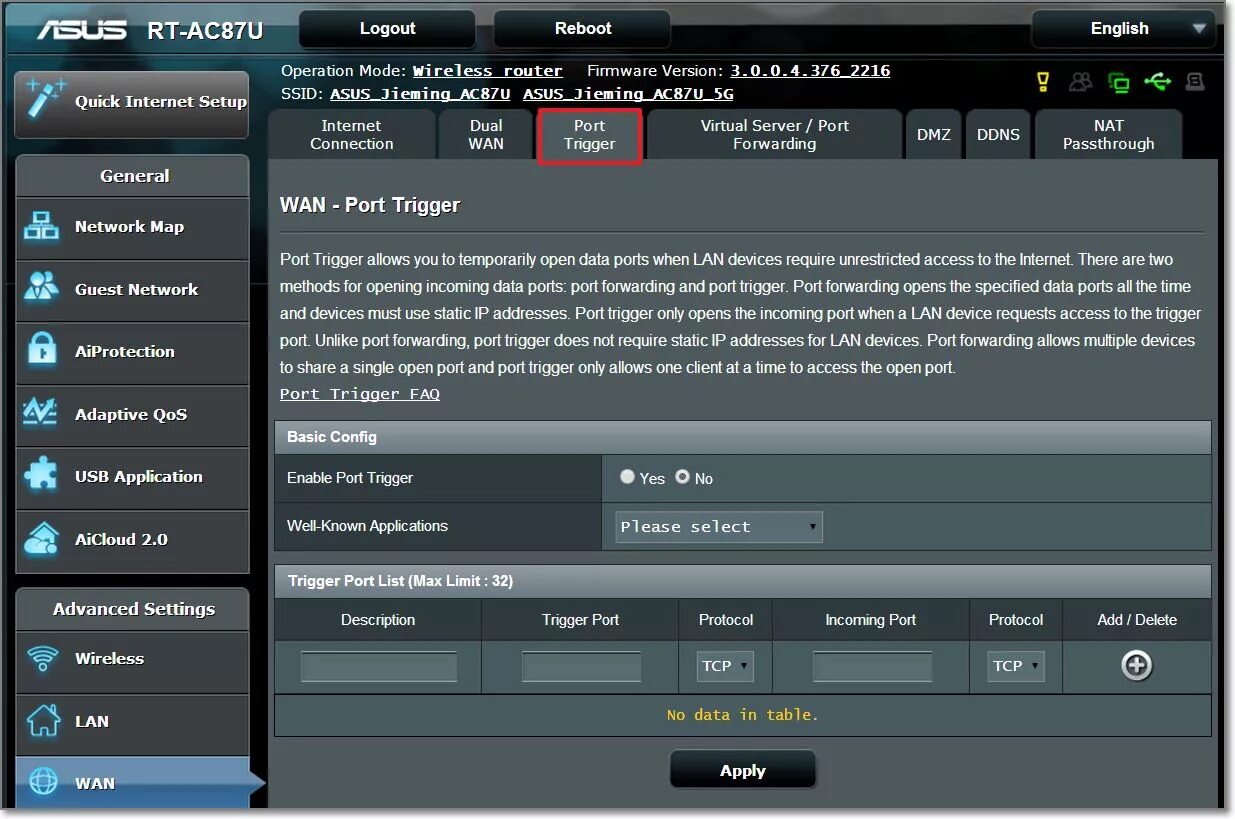Open Network Map from the sidebar

[x=132, y=228]
